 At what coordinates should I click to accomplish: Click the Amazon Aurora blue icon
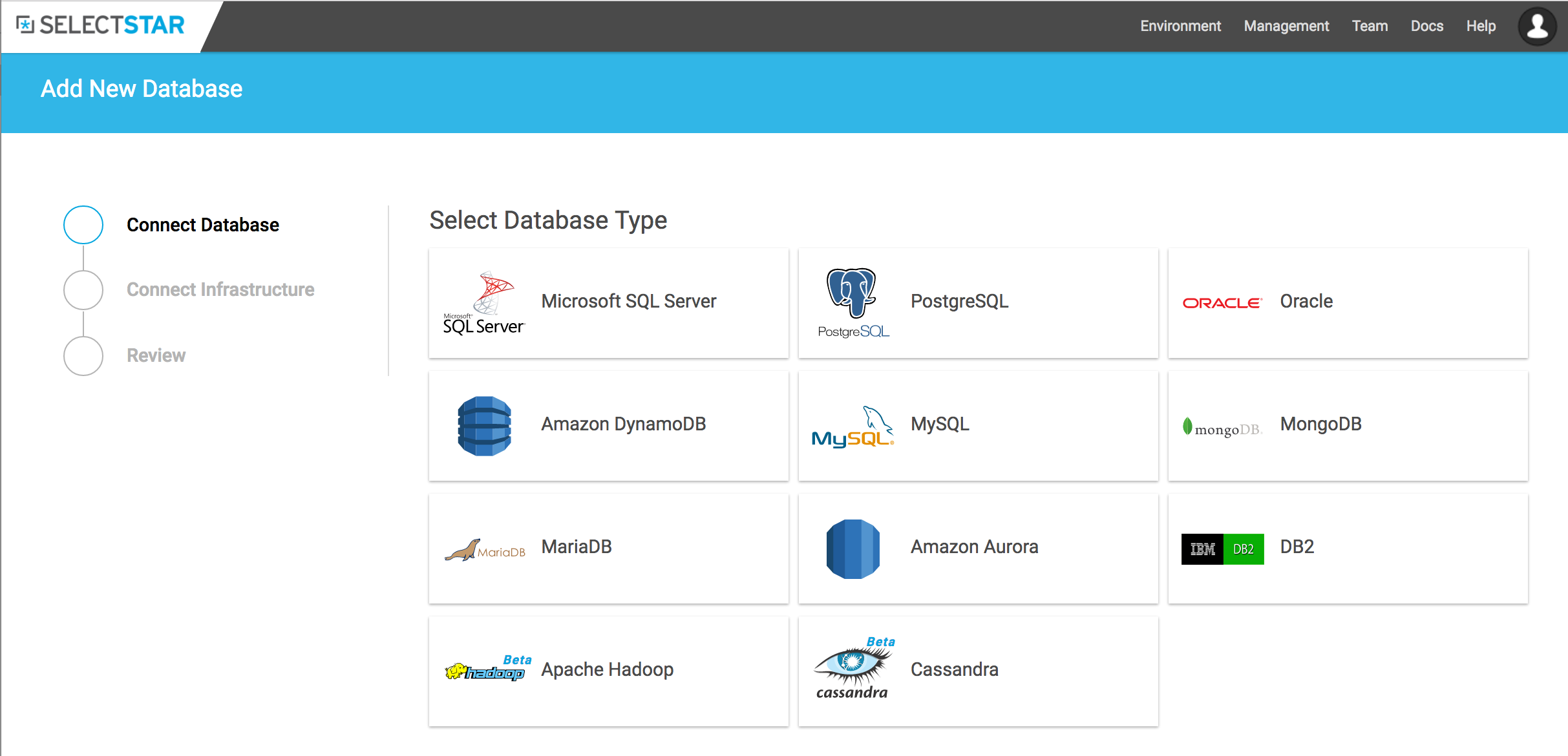tap(853, 549)
